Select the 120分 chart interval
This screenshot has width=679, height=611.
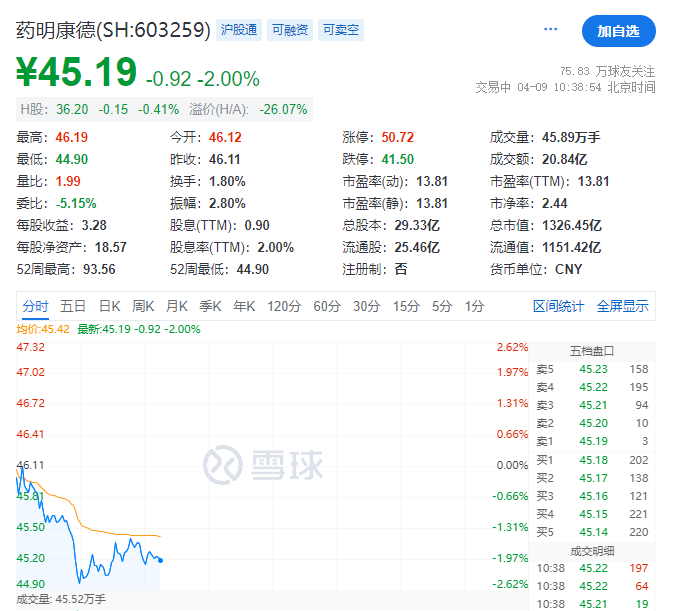pos(284,307)
